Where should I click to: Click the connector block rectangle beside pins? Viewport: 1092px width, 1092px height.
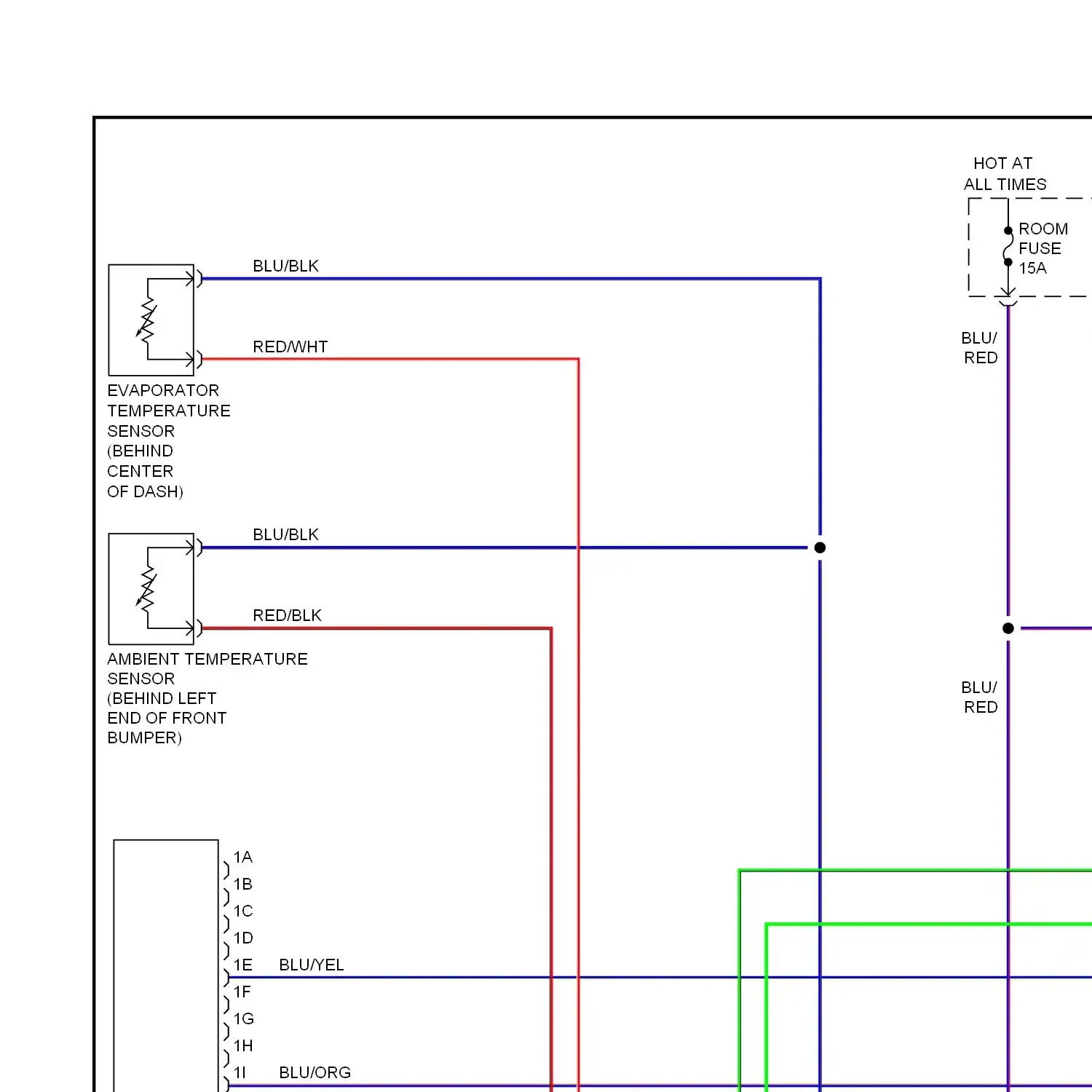click(x=166, y=965)
